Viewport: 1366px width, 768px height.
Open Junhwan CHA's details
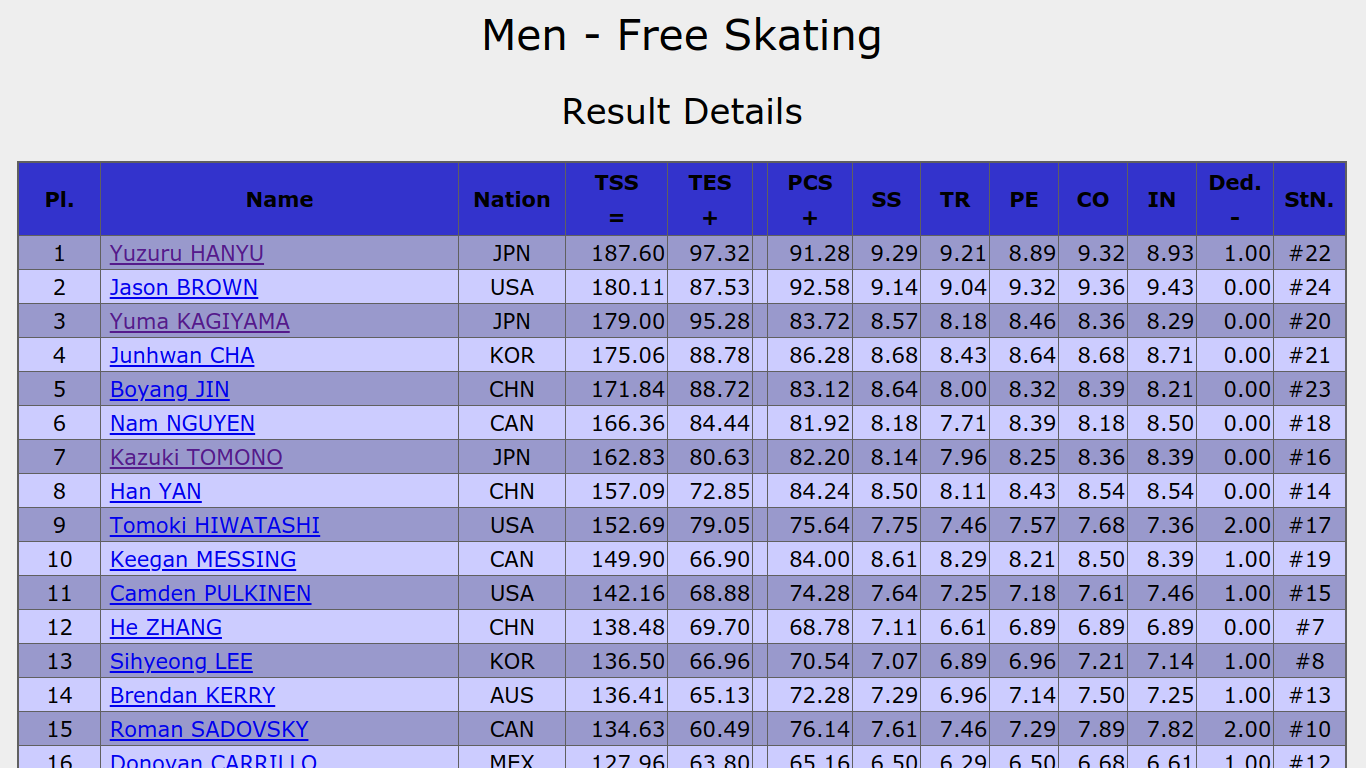(x=182, y=356)
